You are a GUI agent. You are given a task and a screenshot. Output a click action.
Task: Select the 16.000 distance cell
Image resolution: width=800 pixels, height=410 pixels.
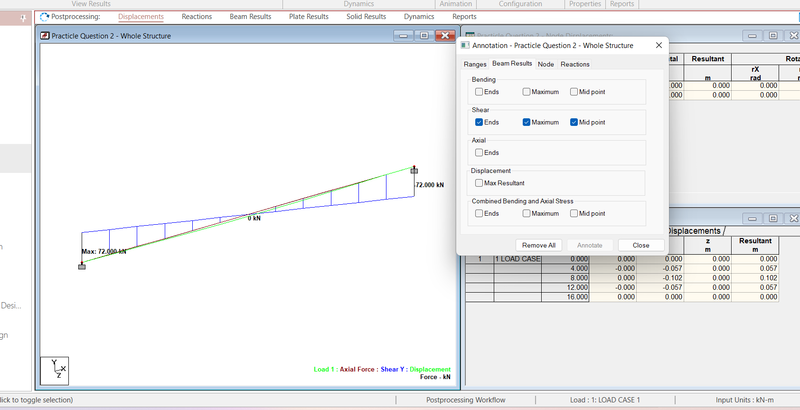(x=565, y=297)
